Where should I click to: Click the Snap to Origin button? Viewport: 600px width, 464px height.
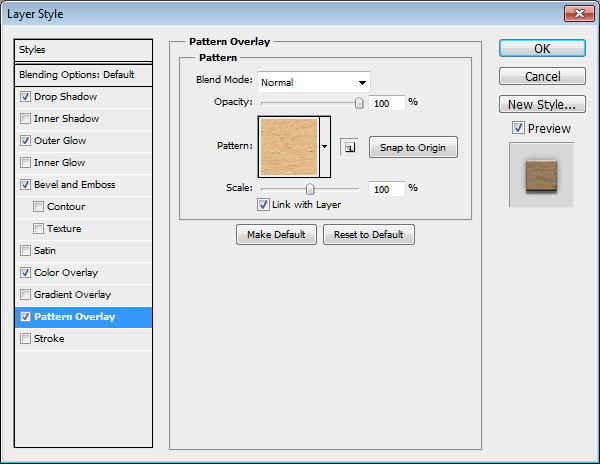pos(413,147)
